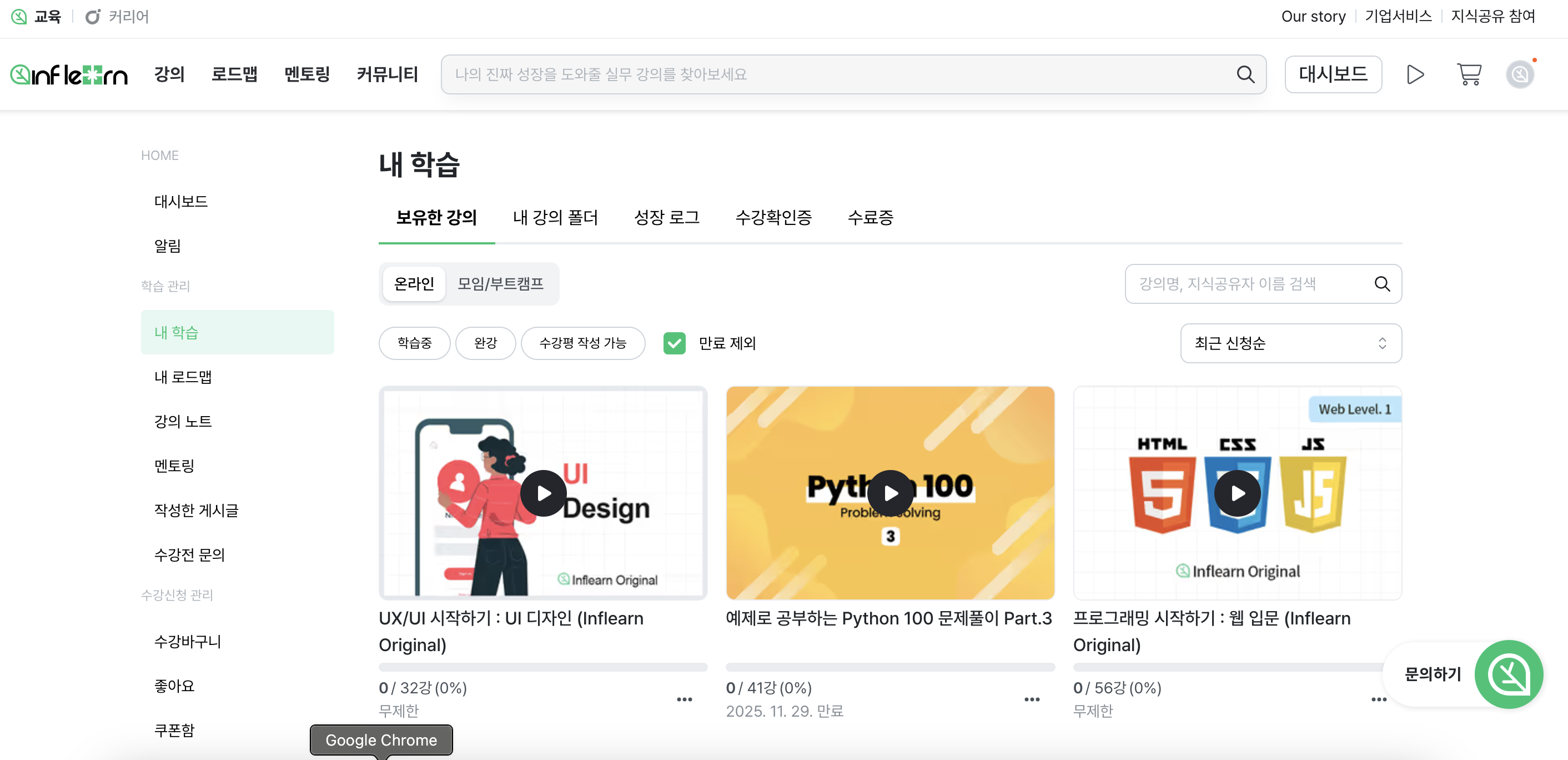Screen dimensions: 1568x760
Task: Play the UI Design course thumbnail
Action: [x=543, y=493]
